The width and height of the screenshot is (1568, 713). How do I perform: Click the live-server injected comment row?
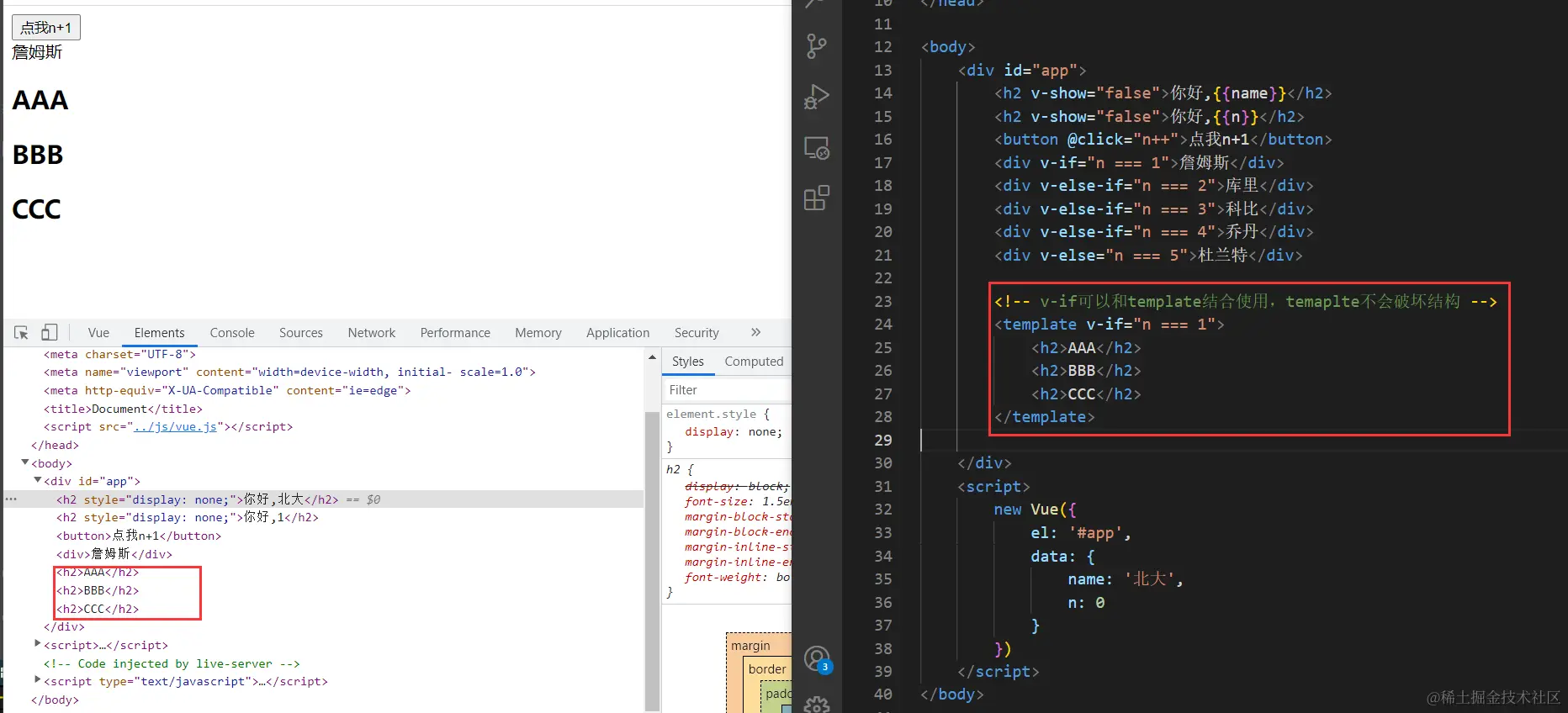(172, 664)
